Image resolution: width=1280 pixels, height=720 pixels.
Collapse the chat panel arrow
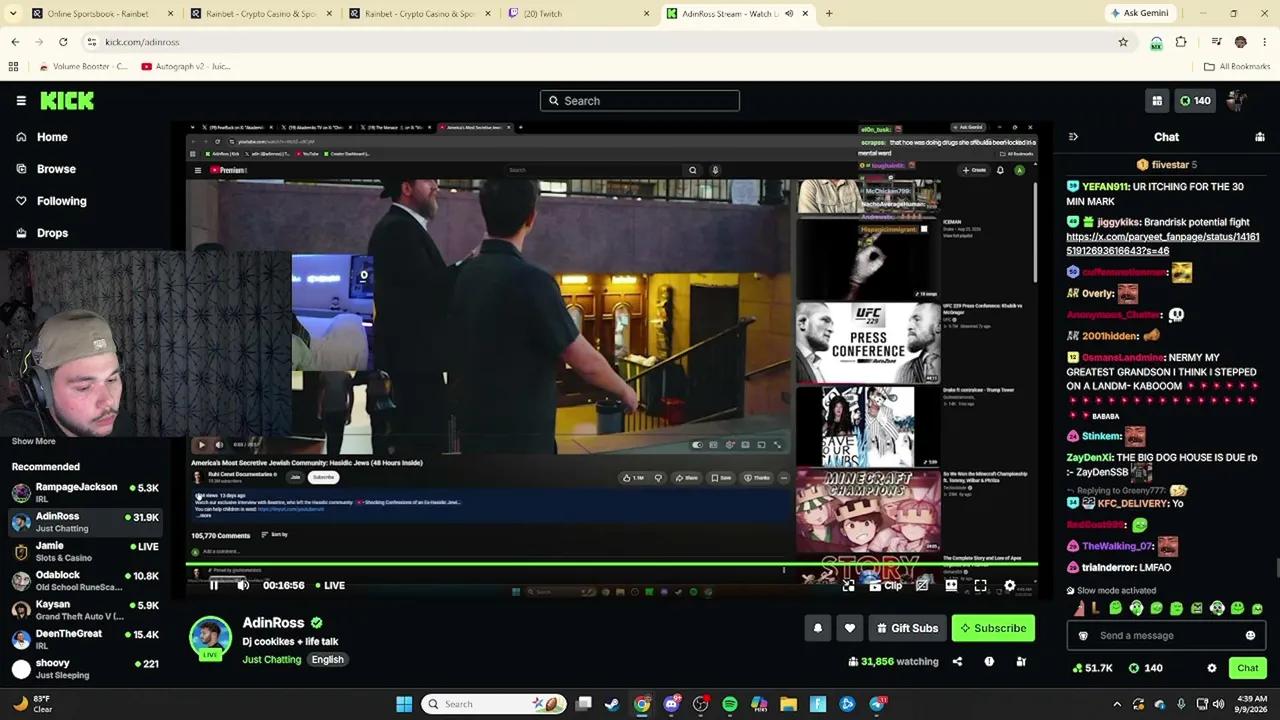click(1073, 137)
